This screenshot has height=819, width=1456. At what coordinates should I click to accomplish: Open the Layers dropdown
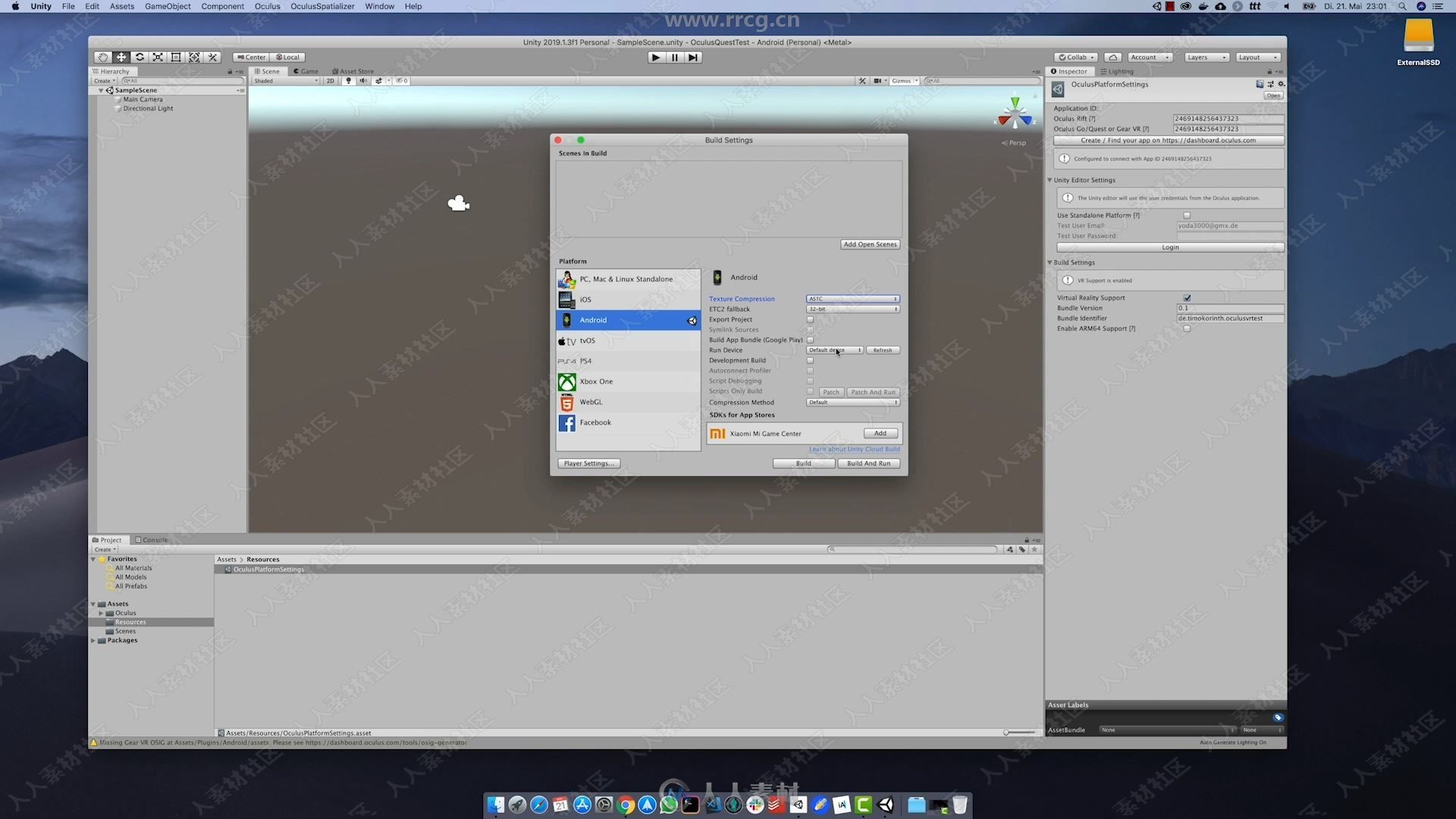click(1207, 57)
